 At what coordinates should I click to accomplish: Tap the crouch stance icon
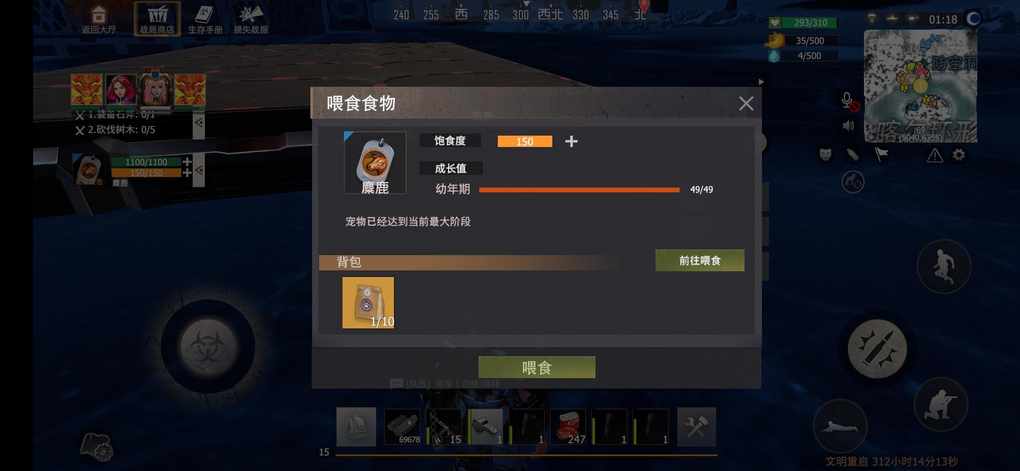point(941,403)
